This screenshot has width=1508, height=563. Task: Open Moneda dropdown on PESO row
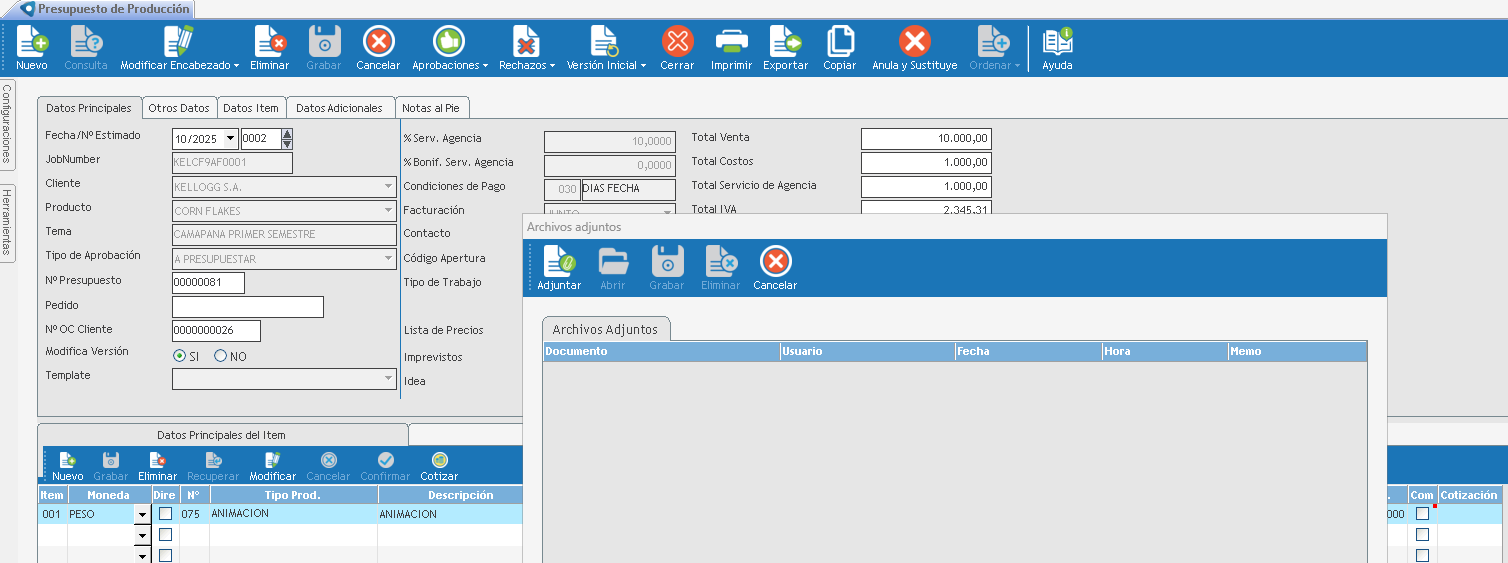pyautogui.click(x=142, y=515)
